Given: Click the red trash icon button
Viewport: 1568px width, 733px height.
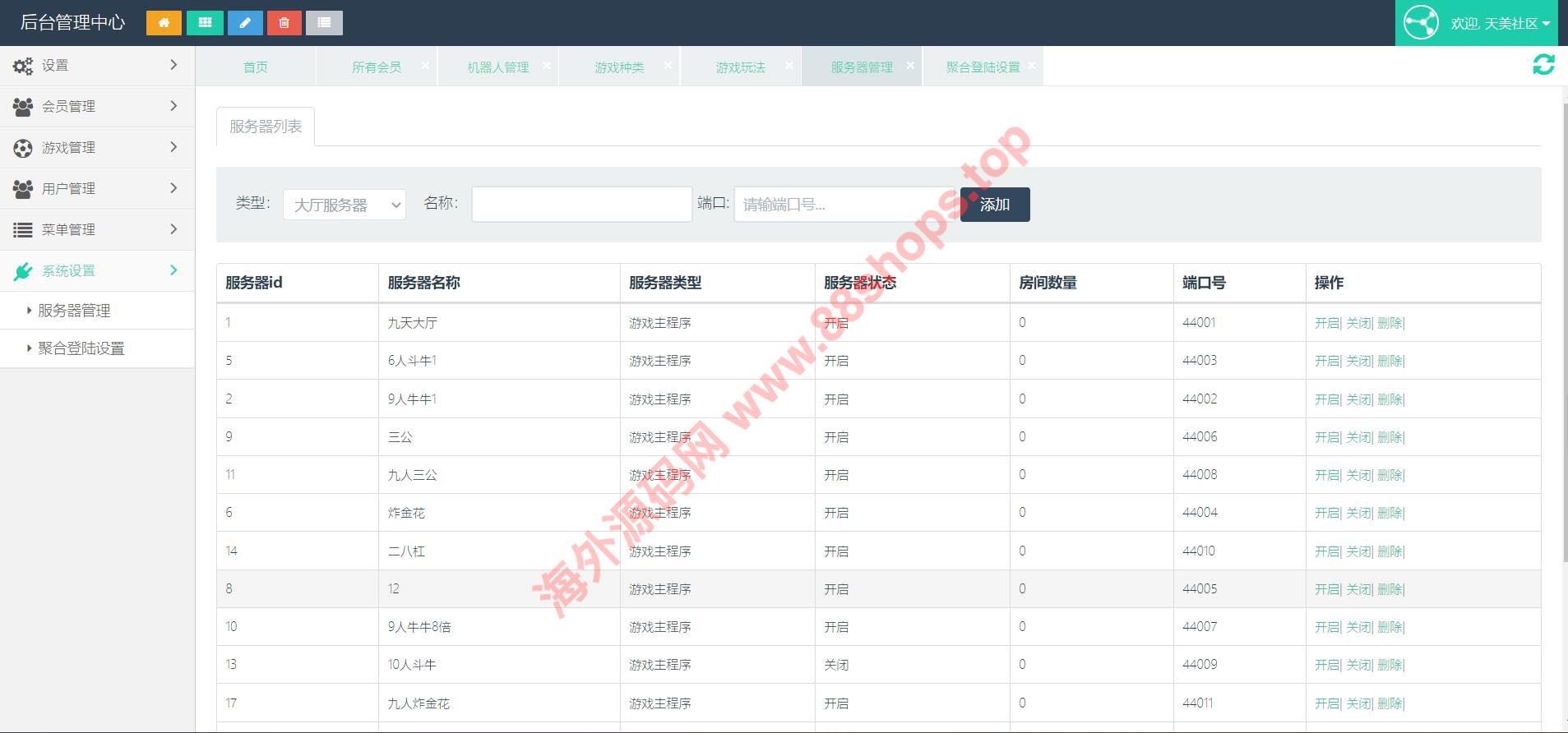Looking at the screenshot, I should [284, 23].
